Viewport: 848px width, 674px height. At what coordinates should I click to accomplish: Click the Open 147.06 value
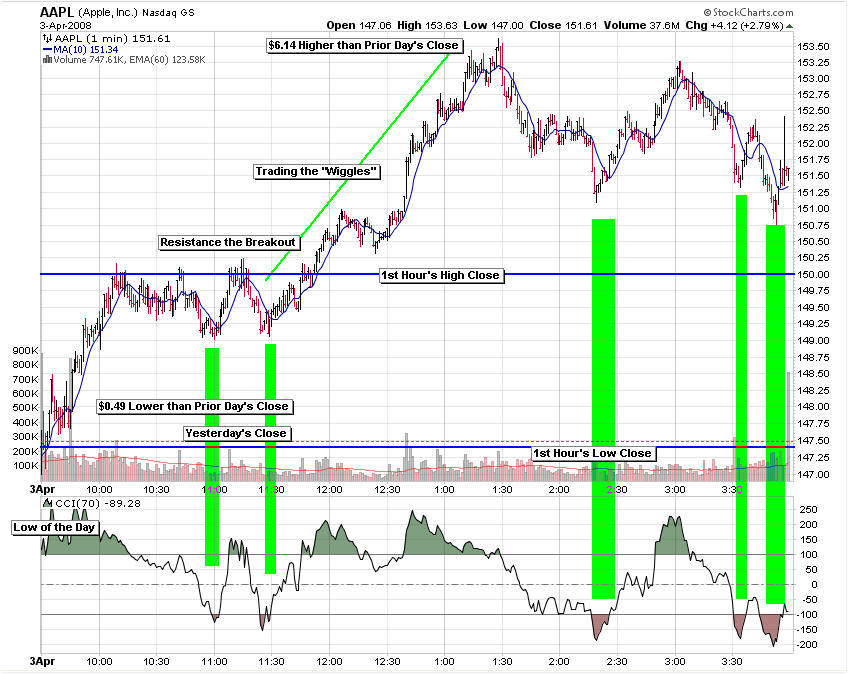coord(359,25)
